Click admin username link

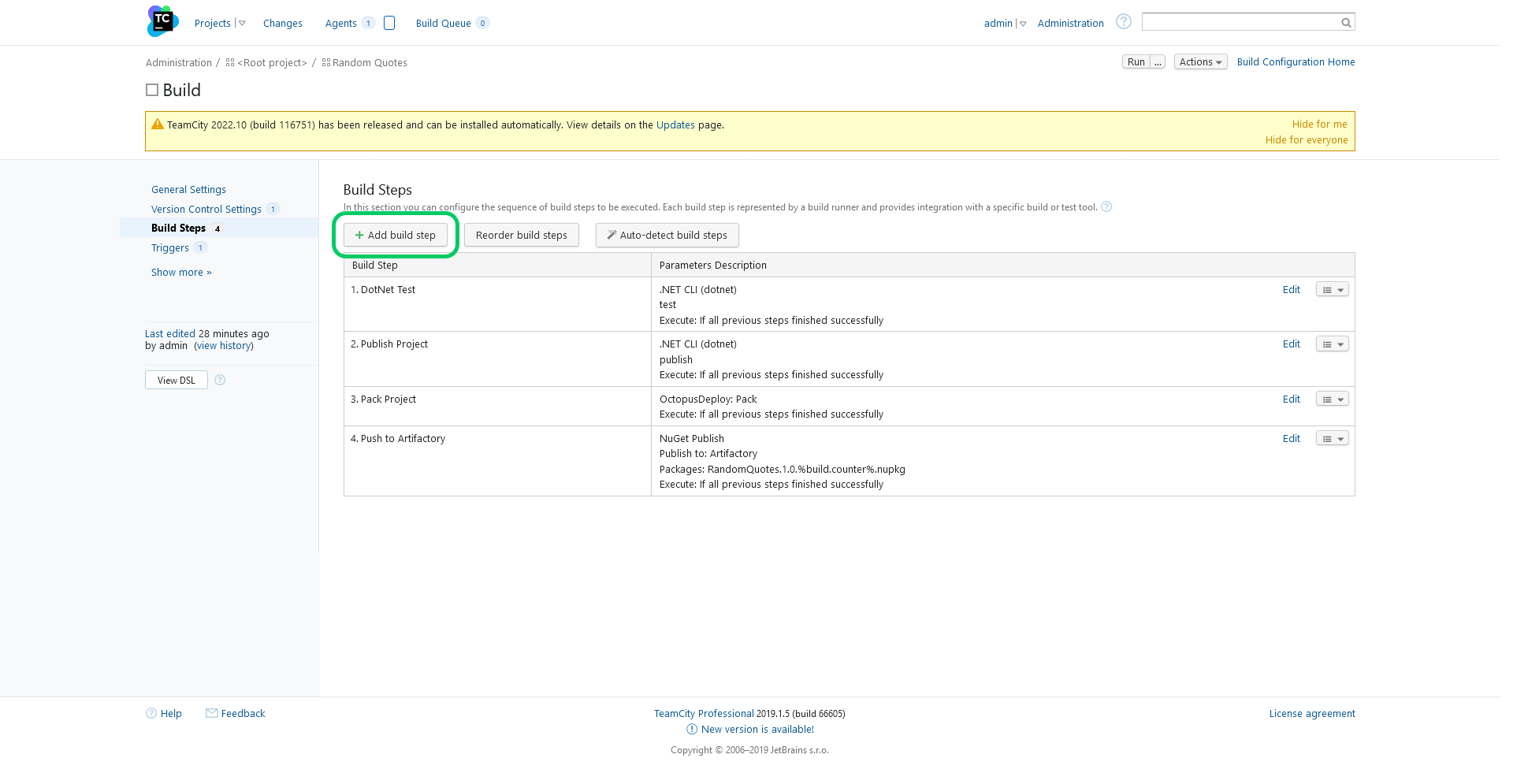tap(998, 23)
